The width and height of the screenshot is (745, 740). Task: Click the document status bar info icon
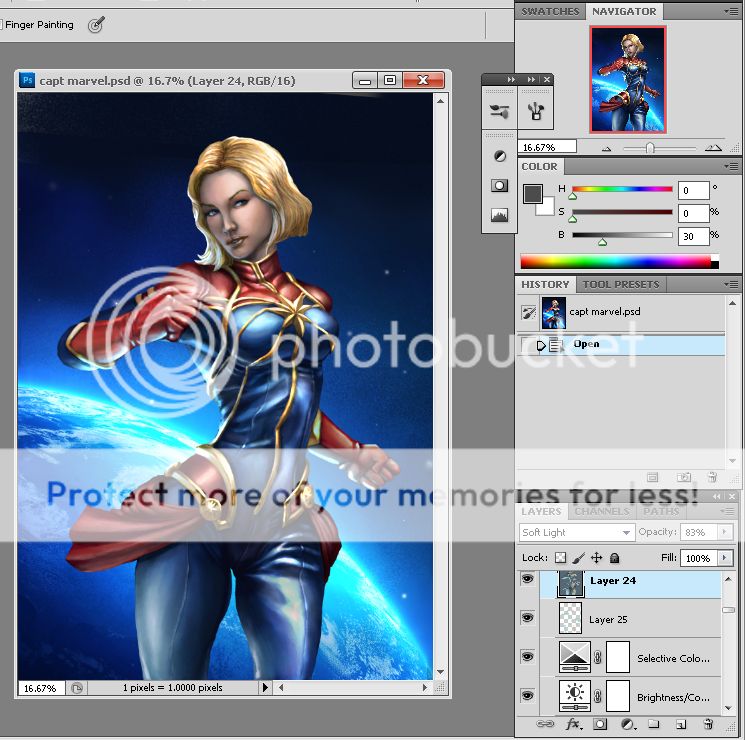coord(76,688)
